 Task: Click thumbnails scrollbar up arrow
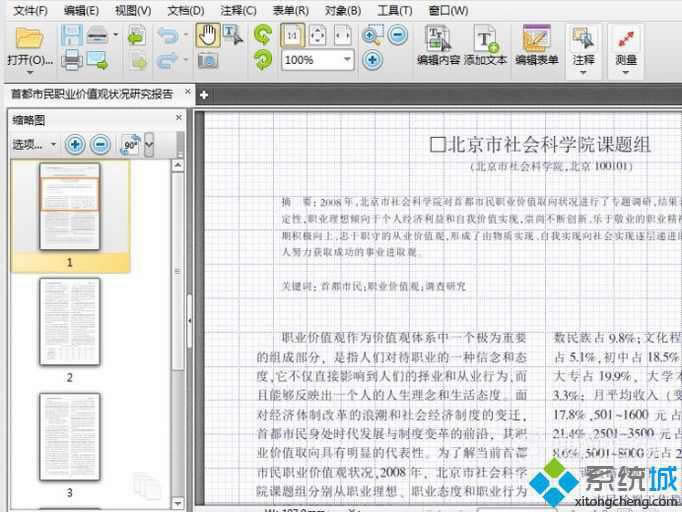coord(177,165)
